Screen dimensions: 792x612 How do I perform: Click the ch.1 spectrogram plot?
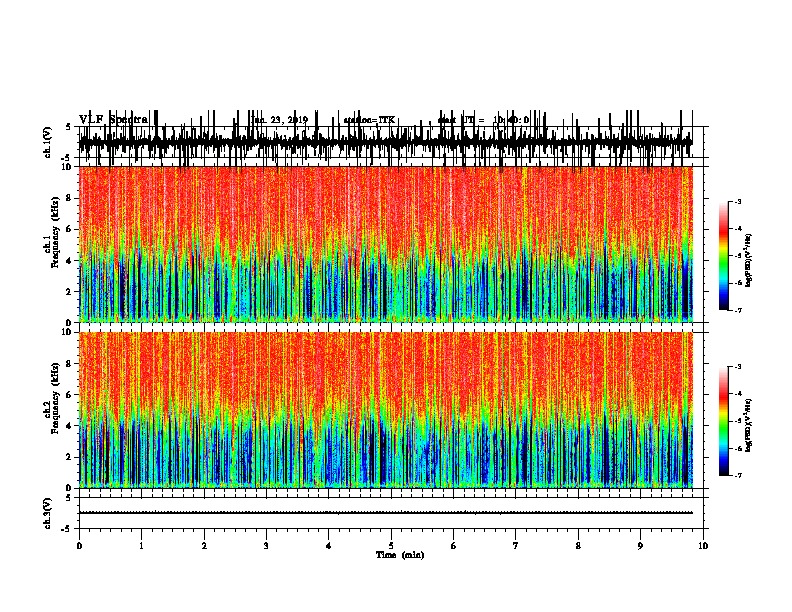pyautogui.click(x=385, y=244)
